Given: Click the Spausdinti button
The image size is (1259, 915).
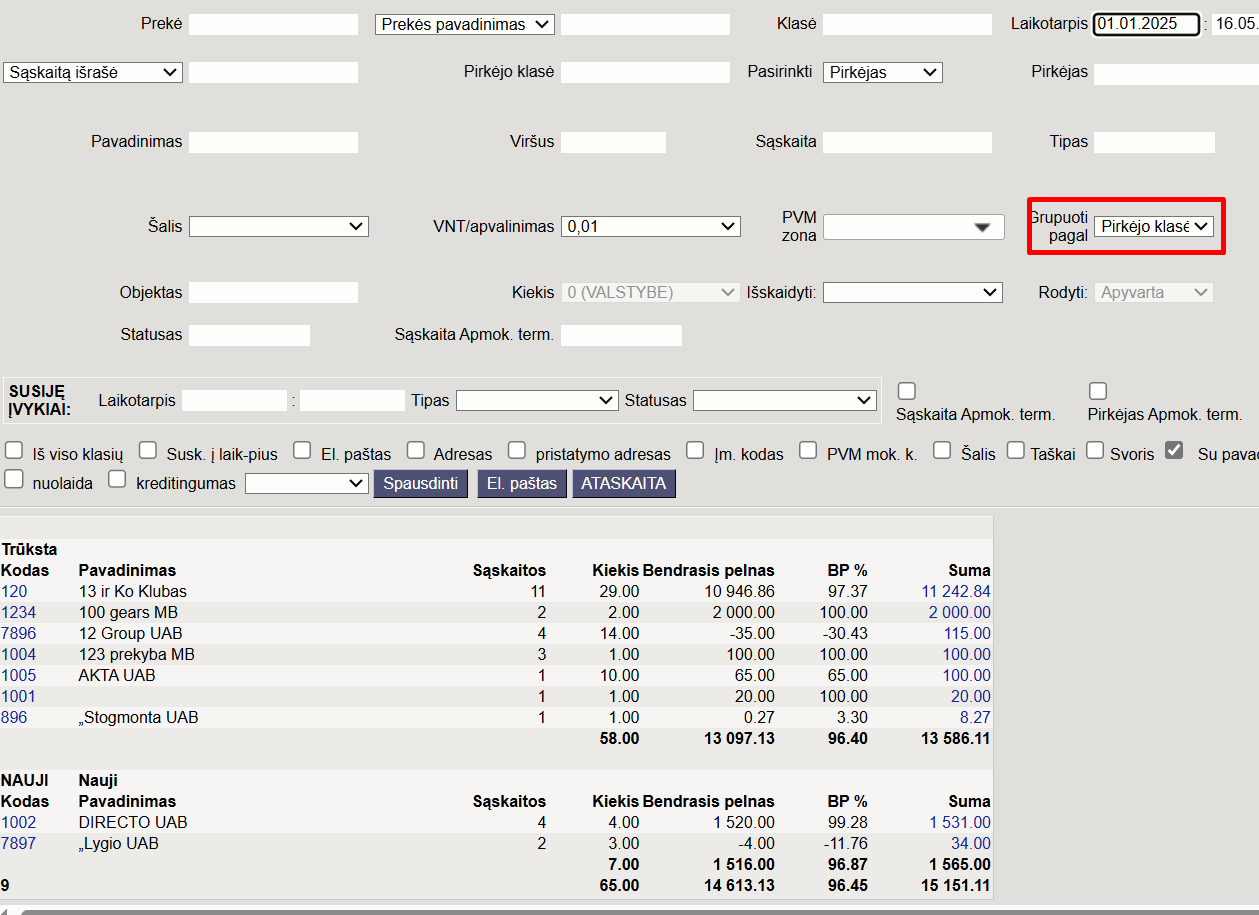Looking at the screenshot, I should tap(421, 484).
